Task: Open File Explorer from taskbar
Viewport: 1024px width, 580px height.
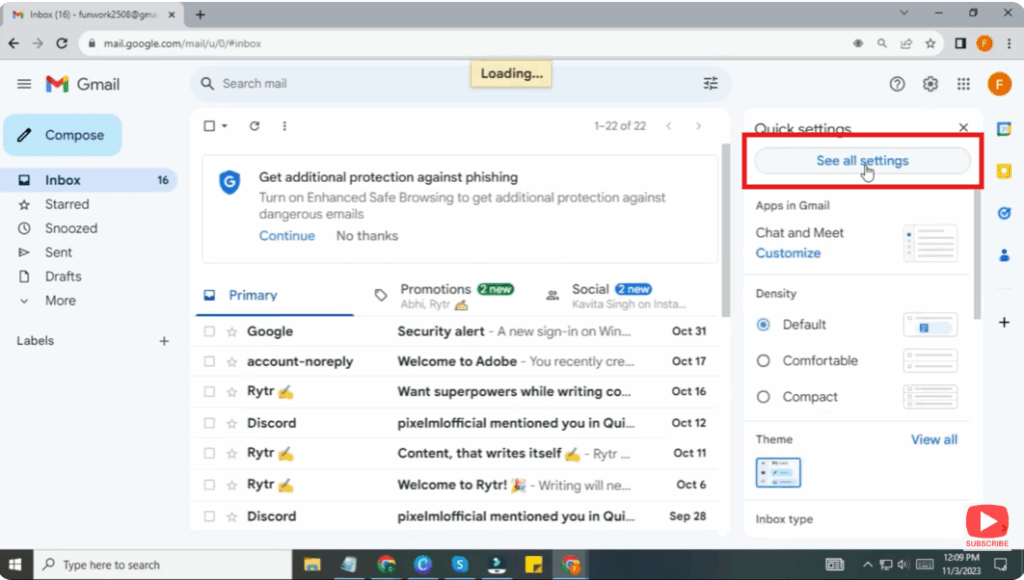Action: pyautogui.click(x=312, y=564)
